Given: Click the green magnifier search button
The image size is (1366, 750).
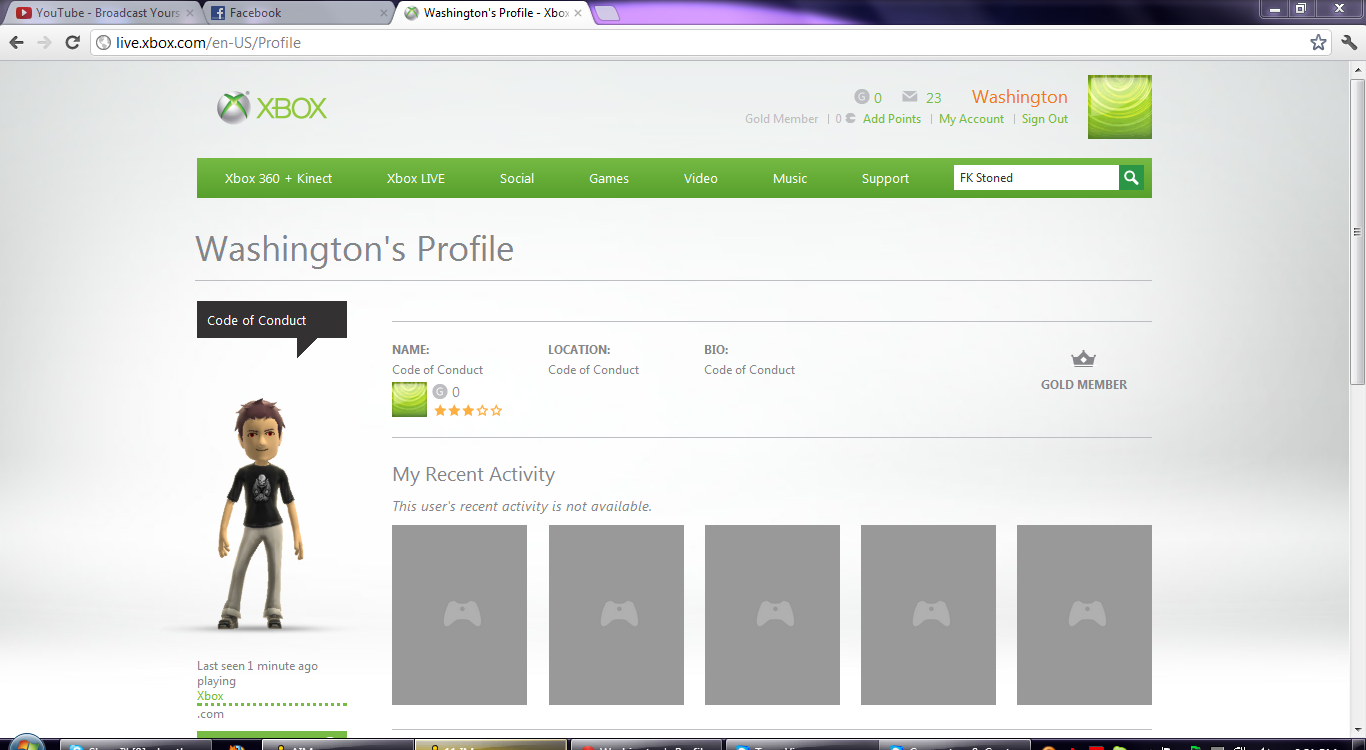Looking at the screenshot, I should 1131,178.
